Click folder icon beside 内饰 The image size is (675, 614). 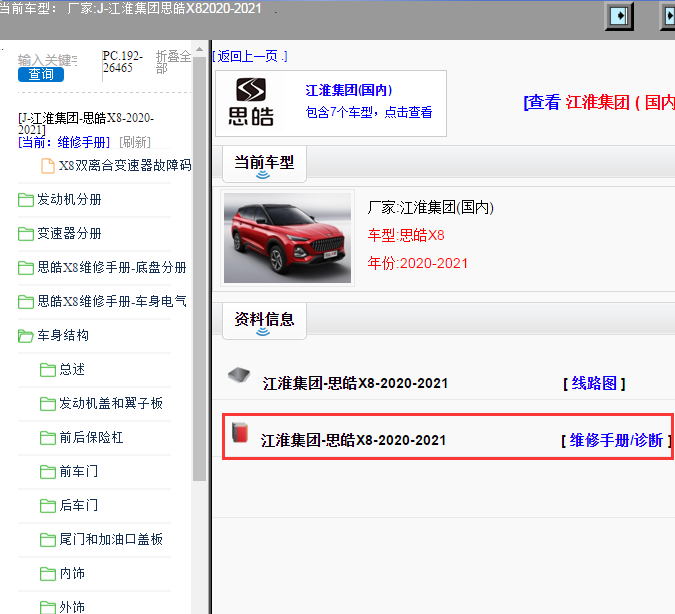pos(48,574)
